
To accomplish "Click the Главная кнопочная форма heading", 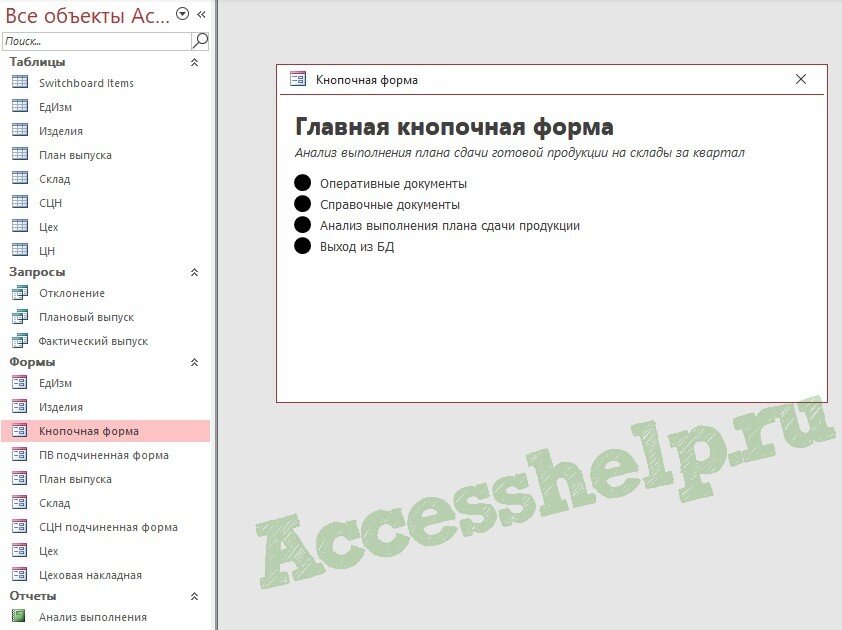I will (x=454, y=127).
